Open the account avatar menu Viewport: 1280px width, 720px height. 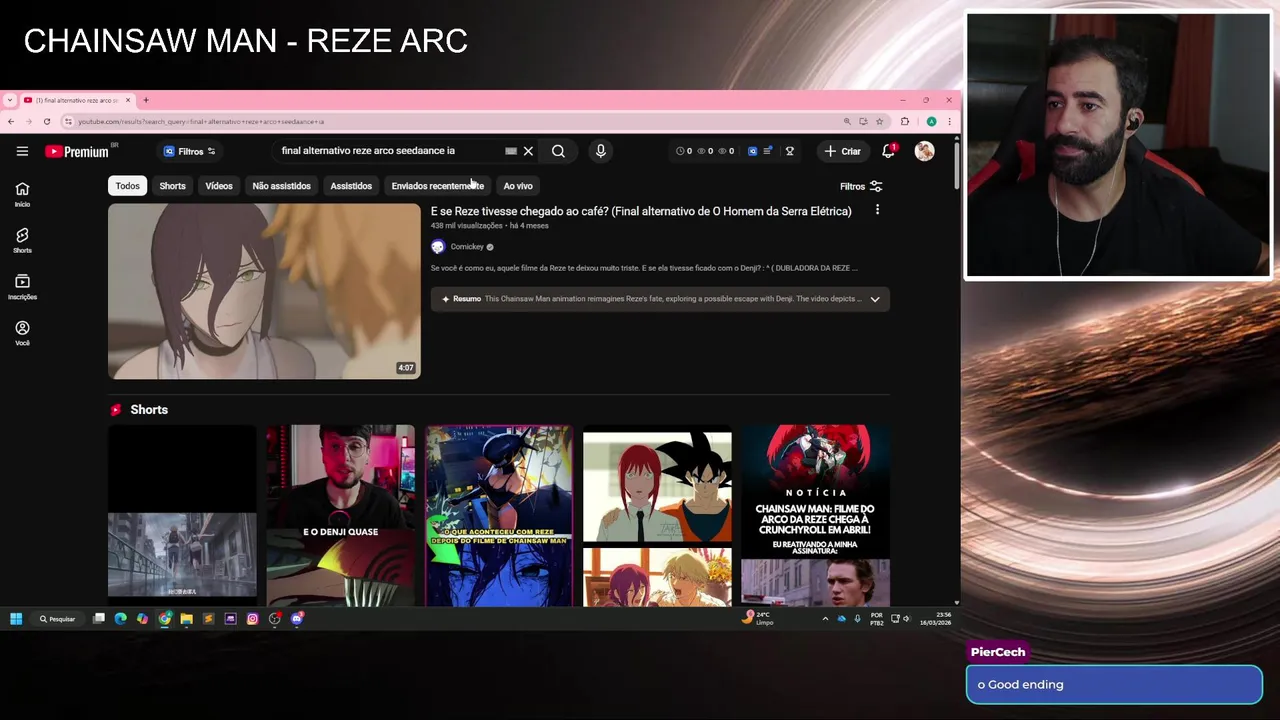924,151
